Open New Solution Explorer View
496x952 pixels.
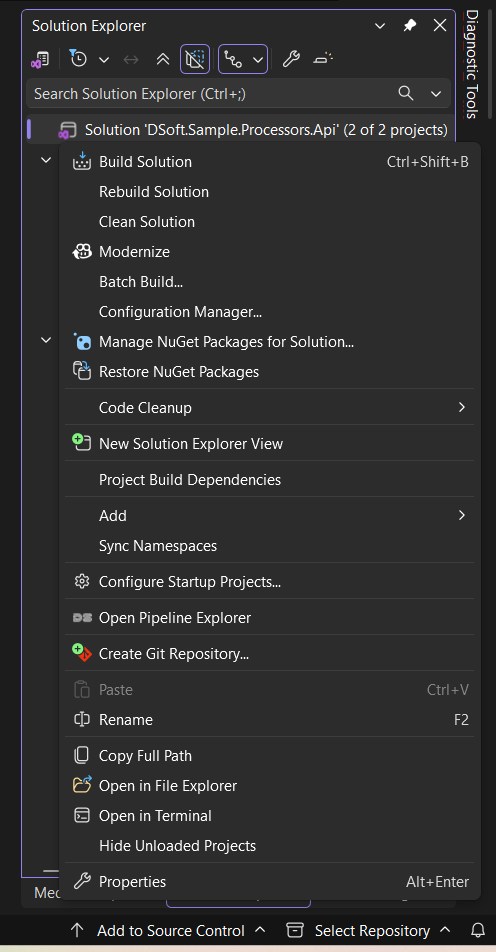pos(270,444)
